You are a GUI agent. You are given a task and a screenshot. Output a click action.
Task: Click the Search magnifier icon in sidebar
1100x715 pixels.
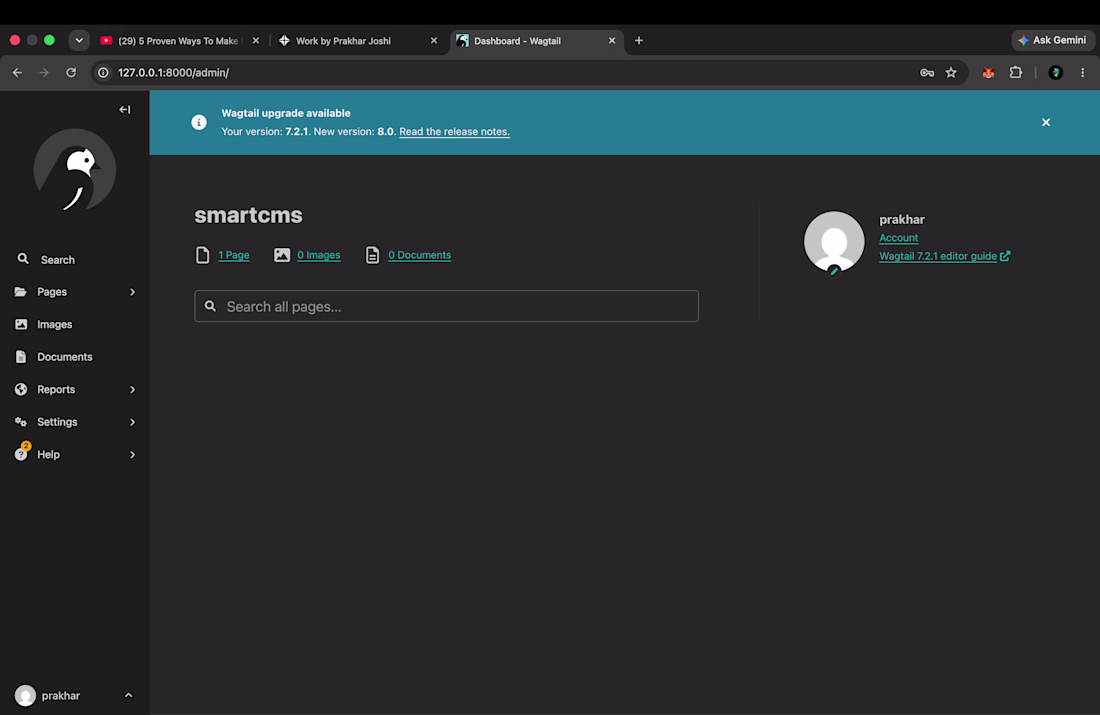tap(23, 259)
